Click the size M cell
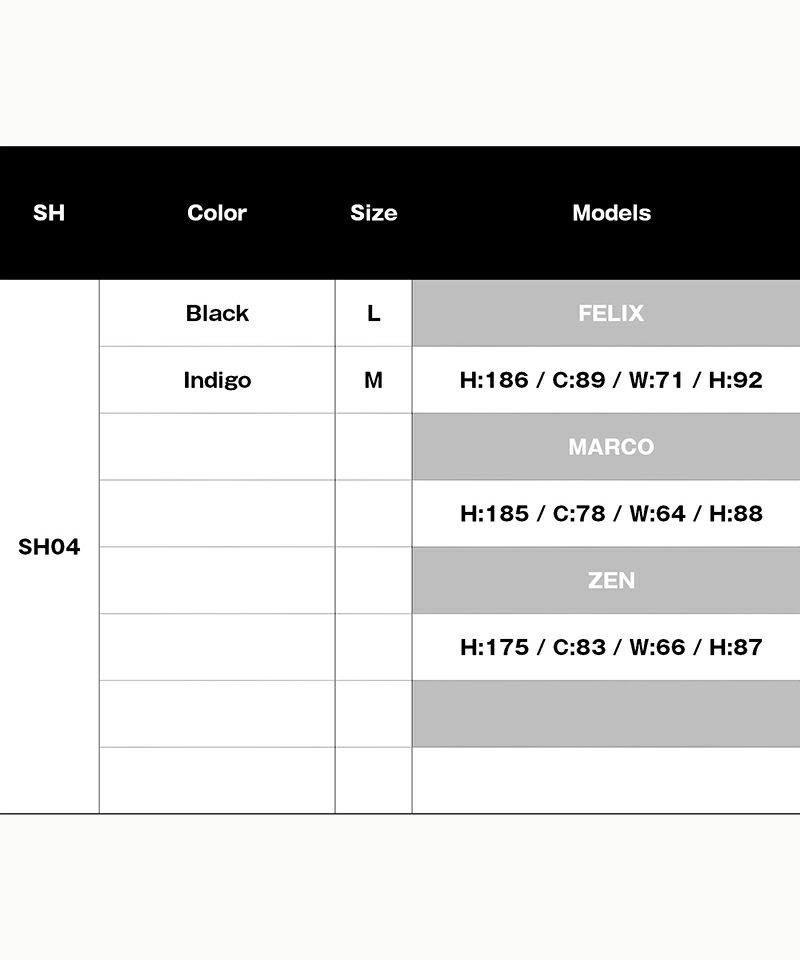The width and height of the screenshot is (800, 960). point(373,380)
